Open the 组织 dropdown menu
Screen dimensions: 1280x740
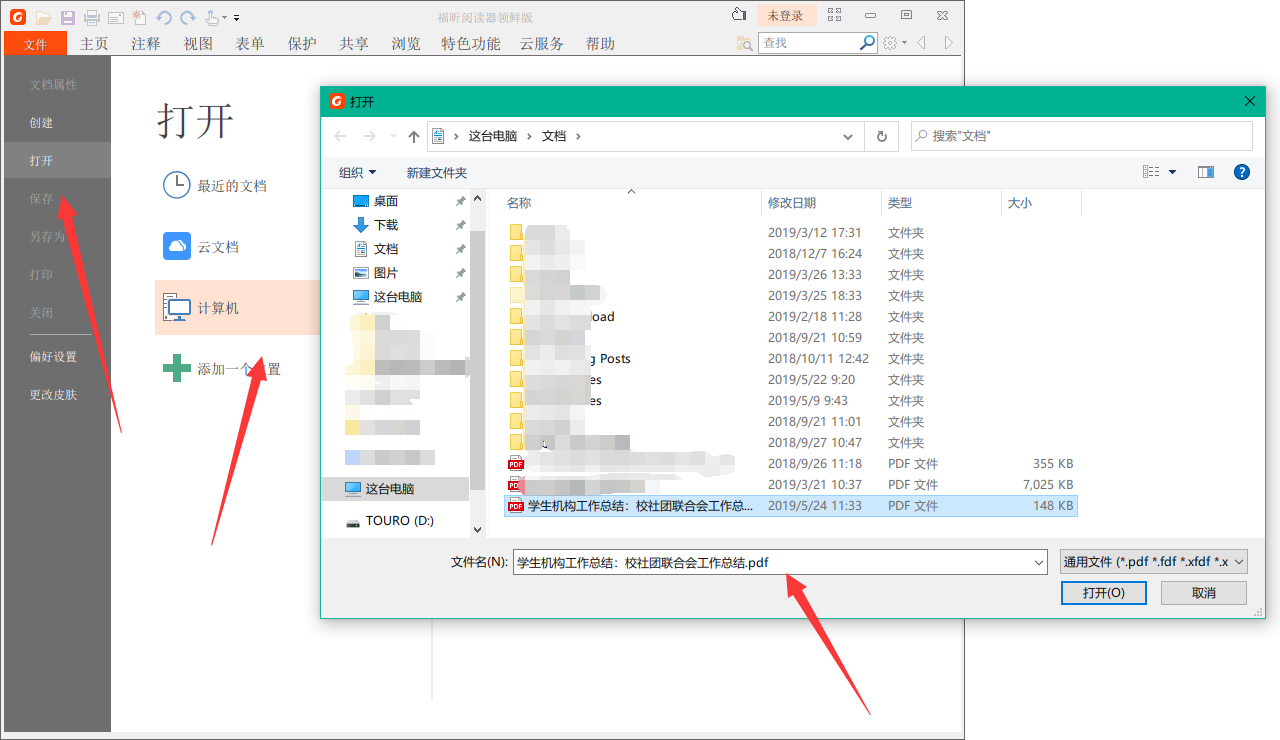pyautogui.click(x=357, y=173)
